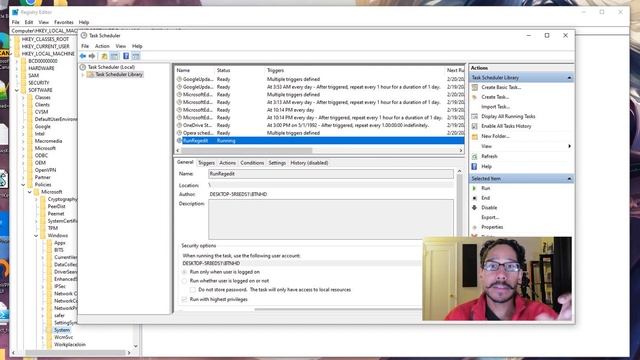Click Display All Running Tasks link
Screen dimensions: 640x360
point(508,116)
